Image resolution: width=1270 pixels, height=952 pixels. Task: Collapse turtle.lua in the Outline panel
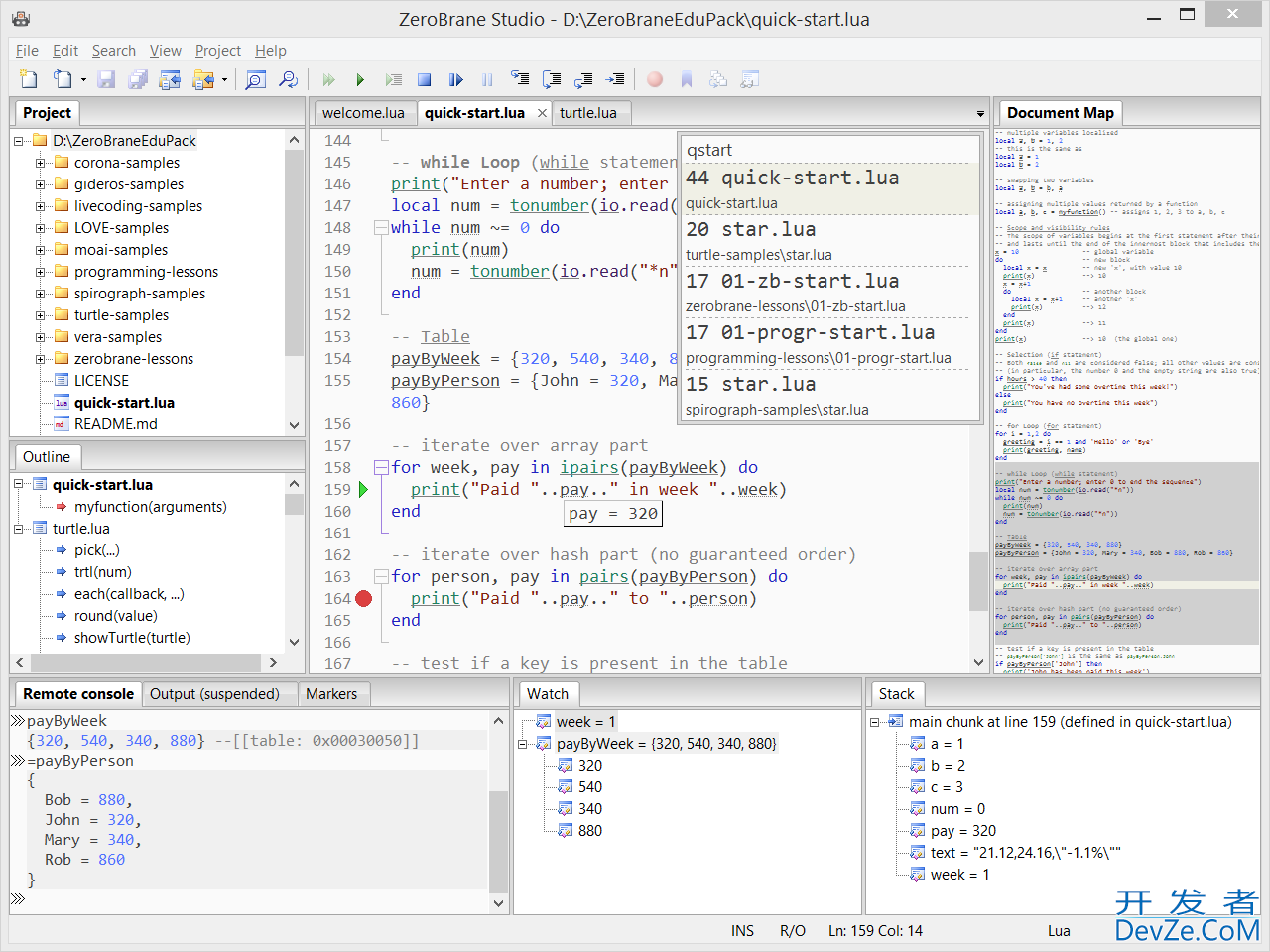pos(19,529)
